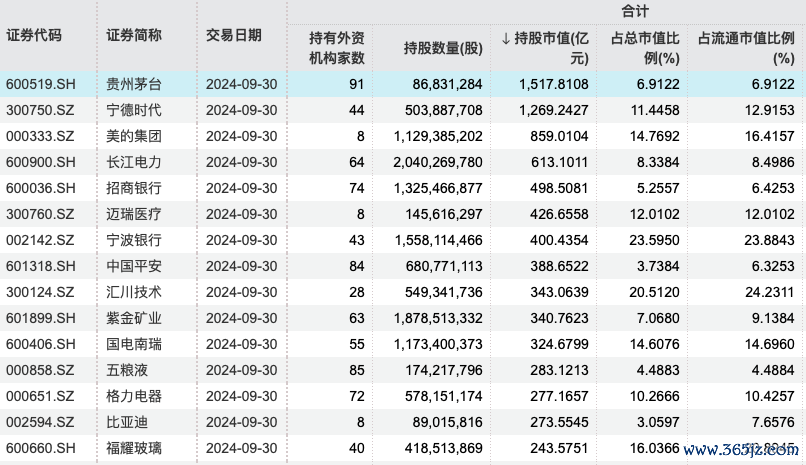Select stock code 600519.SH
This screenshot has height=465, width=806.
pyautogui.click(x=41, y=84)
